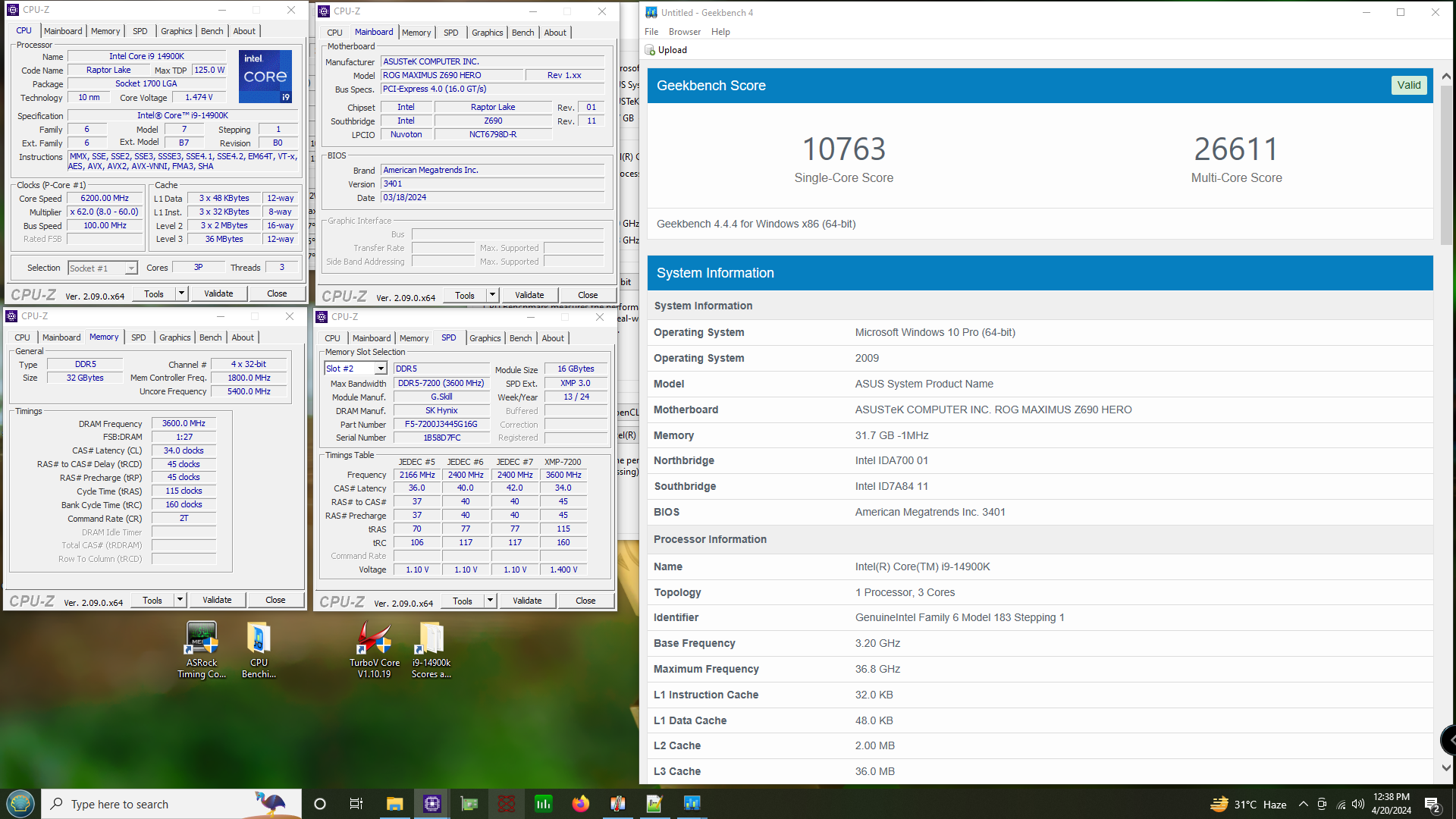Click the Geekbench scroll down arrow

pos(1446,767)
